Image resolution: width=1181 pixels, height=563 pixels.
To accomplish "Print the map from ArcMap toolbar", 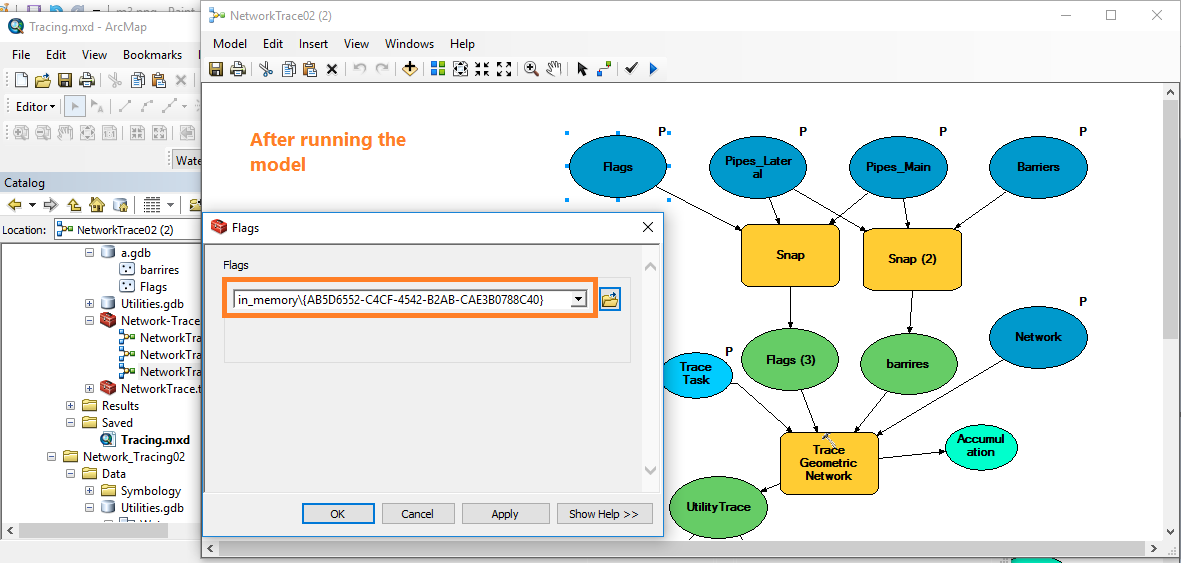I will [x=87, y=80].
